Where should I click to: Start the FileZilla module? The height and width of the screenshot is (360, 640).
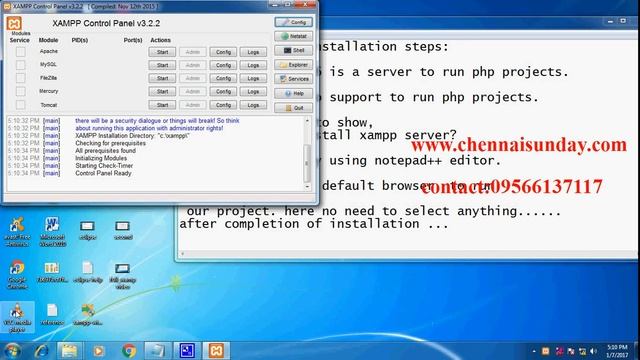coord(162,78)
